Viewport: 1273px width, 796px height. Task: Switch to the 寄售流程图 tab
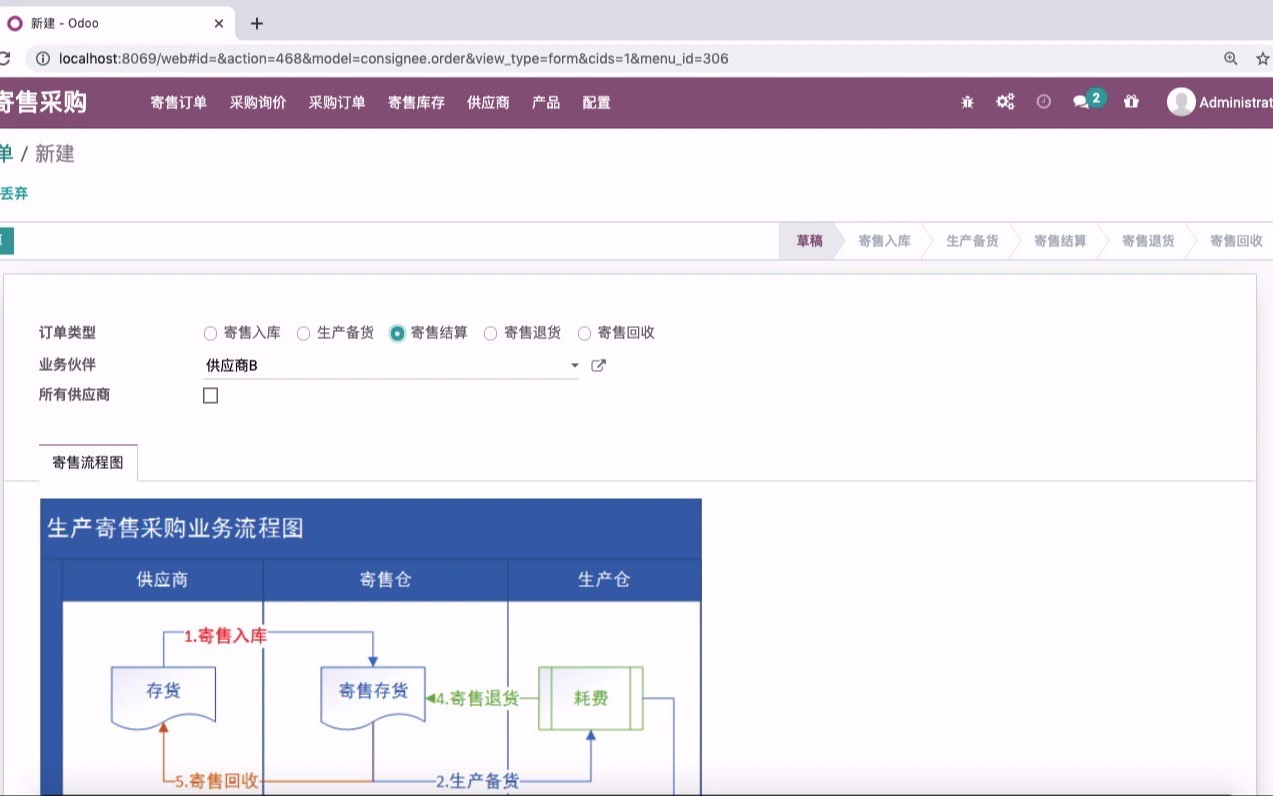click(87, 461)
